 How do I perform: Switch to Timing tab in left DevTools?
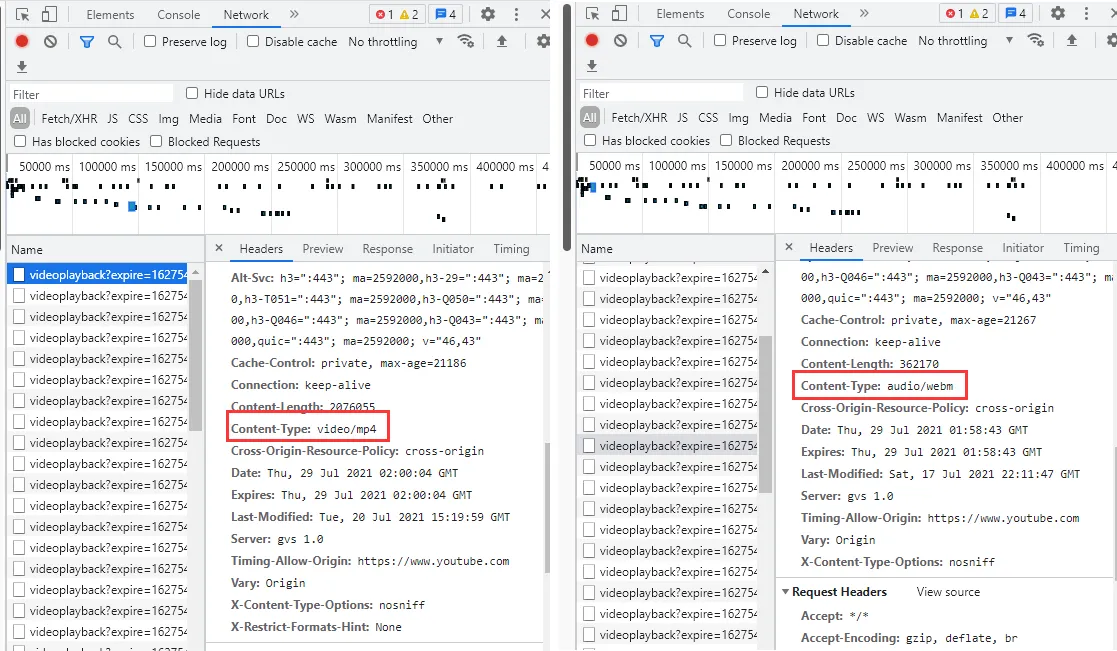511,249
